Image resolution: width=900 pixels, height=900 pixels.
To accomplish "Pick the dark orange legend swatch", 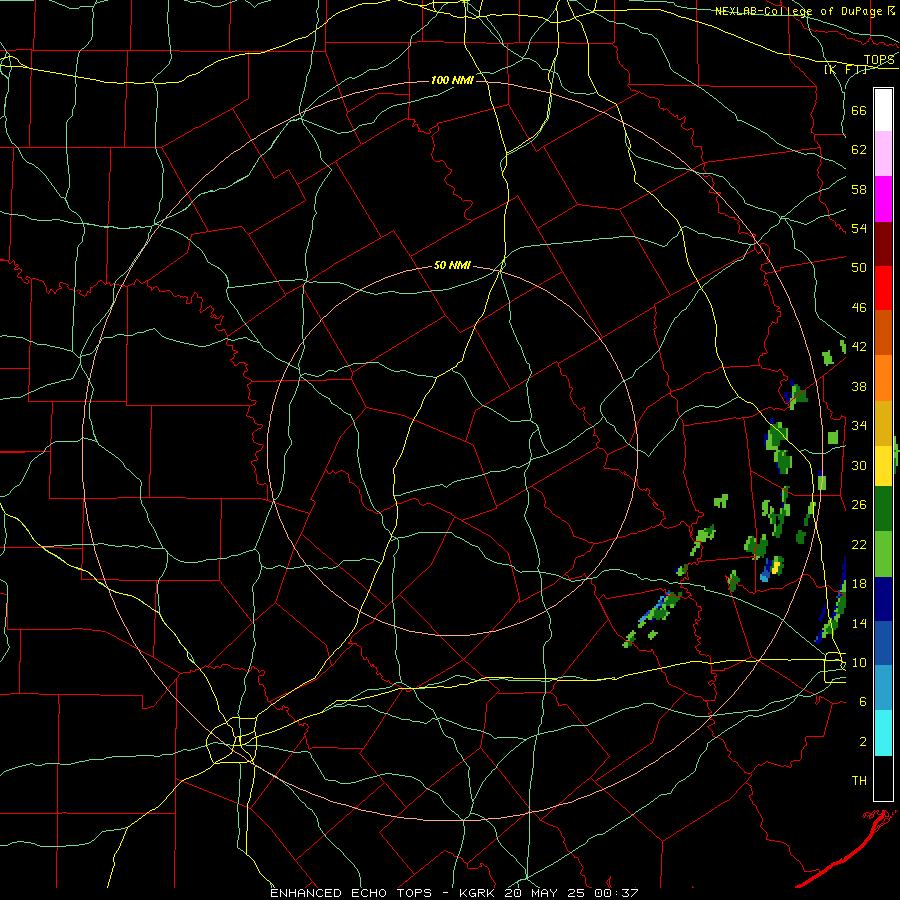I will (x=883, y=332).
